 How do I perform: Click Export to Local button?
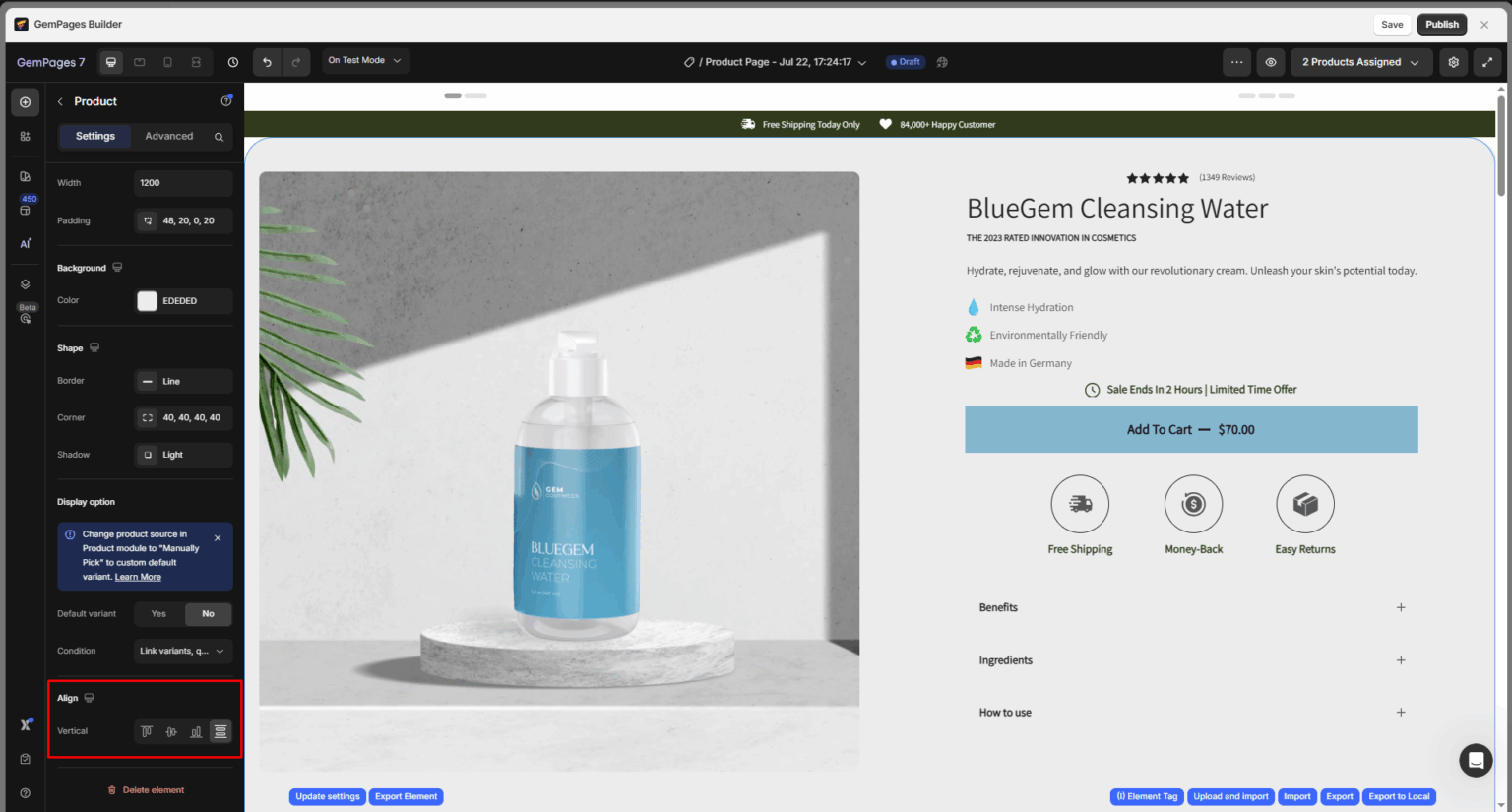pos(1399,797)
